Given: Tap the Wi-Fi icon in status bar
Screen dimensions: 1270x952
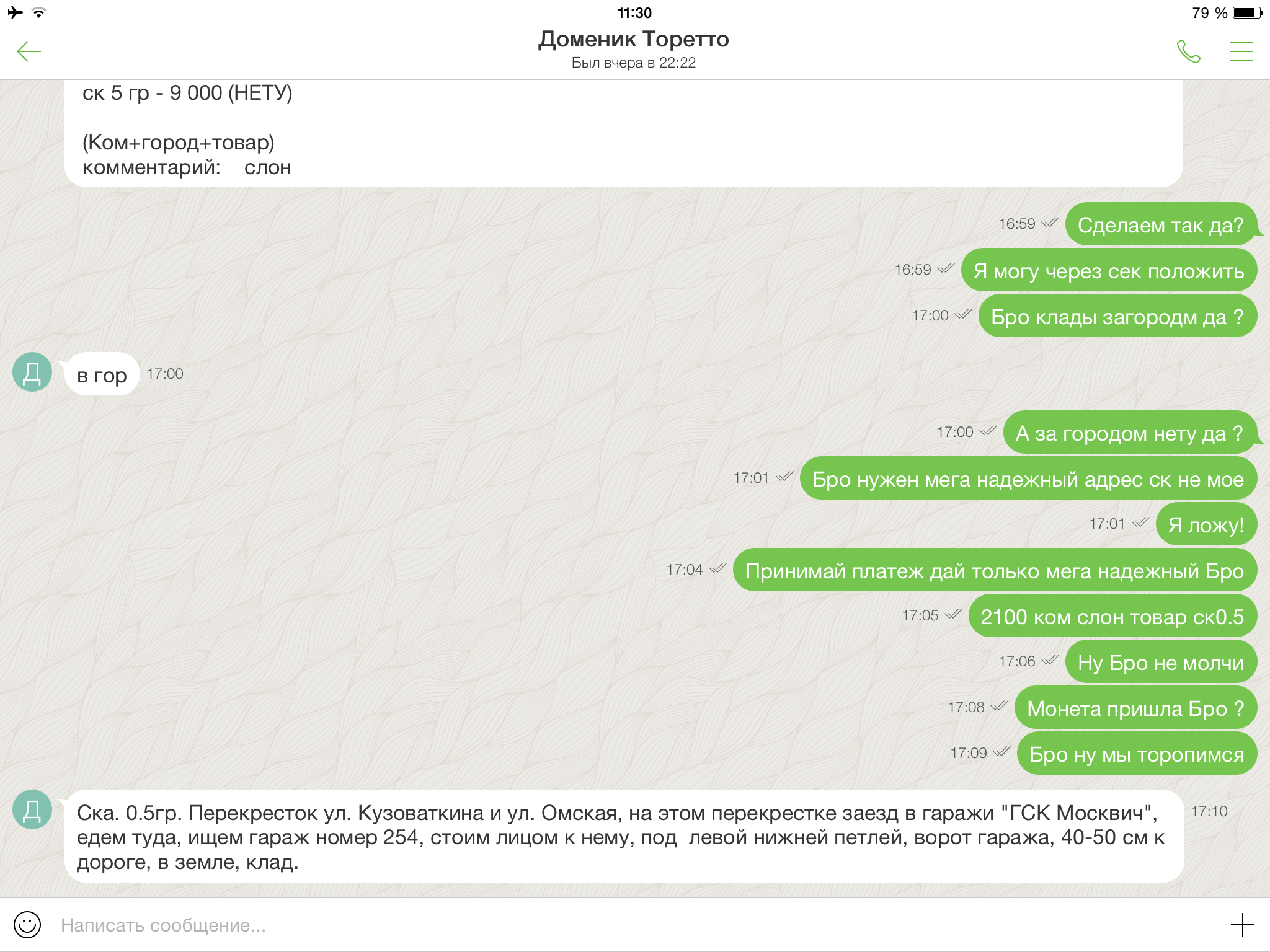Looking at the screenshot, I should [39, 12].
